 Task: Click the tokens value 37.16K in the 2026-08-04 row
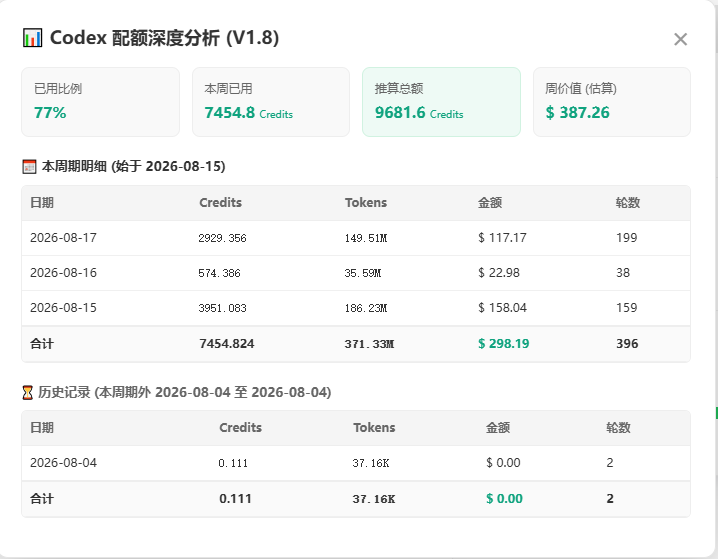pyautogui.click(x=370, y=463)
